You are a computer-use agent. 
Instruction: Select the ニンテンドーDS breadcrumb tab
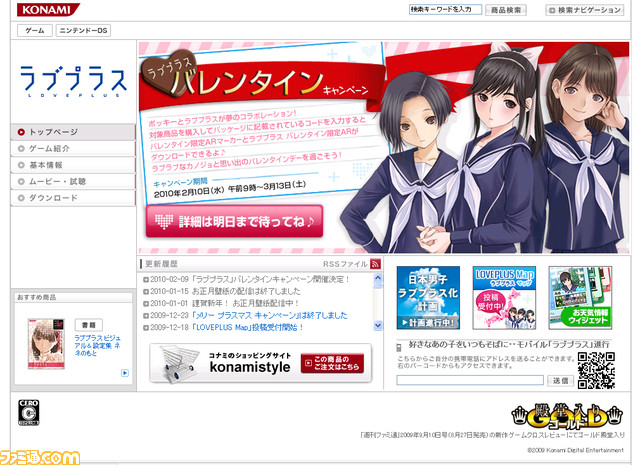click(x=83, y=30)
